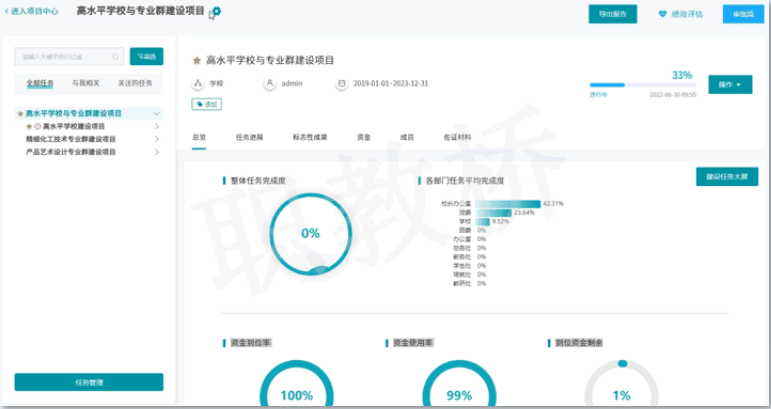Click the 学生处 department label in chart
The width and height of the screenshot is (771, 409).
coord(462,266)
